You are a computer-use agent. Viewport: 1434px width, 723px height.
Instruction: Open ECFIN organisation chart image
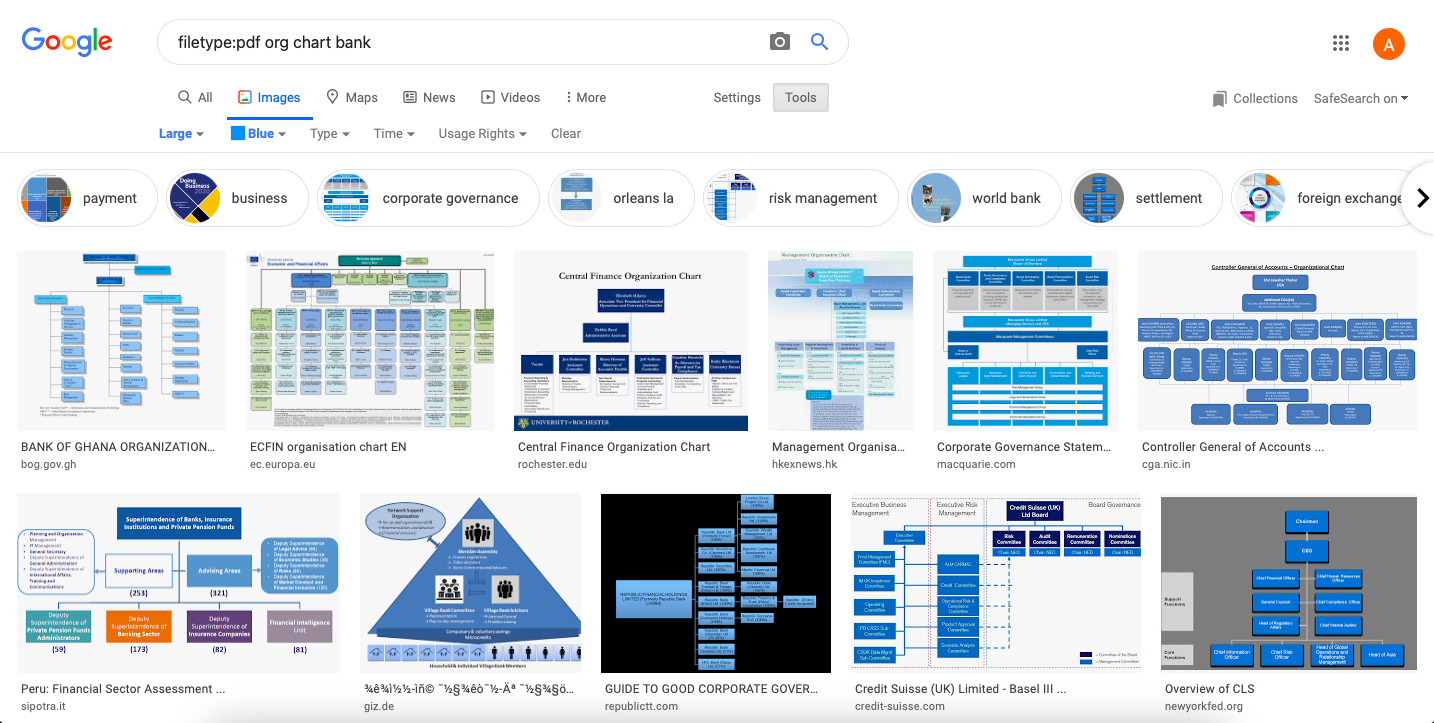point(370,341)
